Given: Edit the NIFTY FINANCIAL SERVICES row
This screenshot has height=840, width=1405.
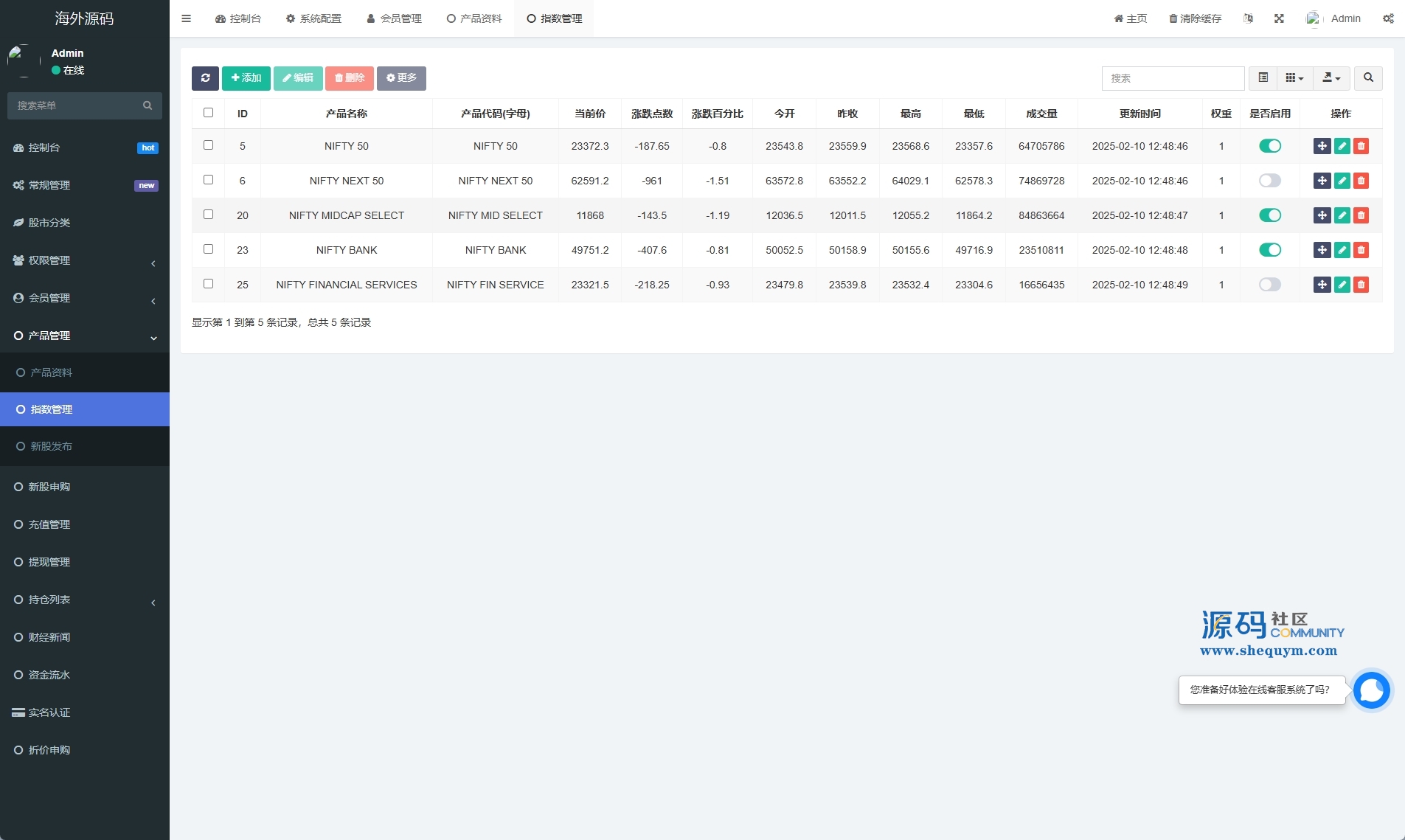Looking at the screenshot, I should click(x=1342, y=285).
